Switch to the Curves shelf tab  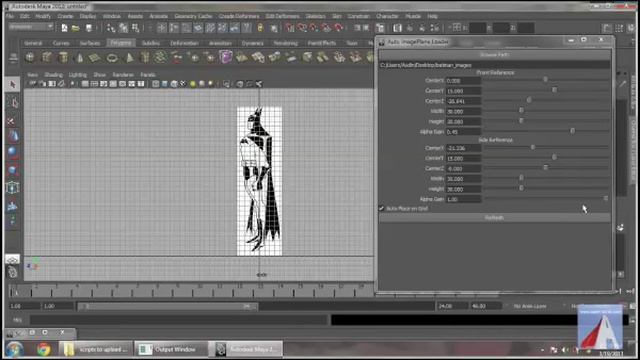tap(61, 42)
